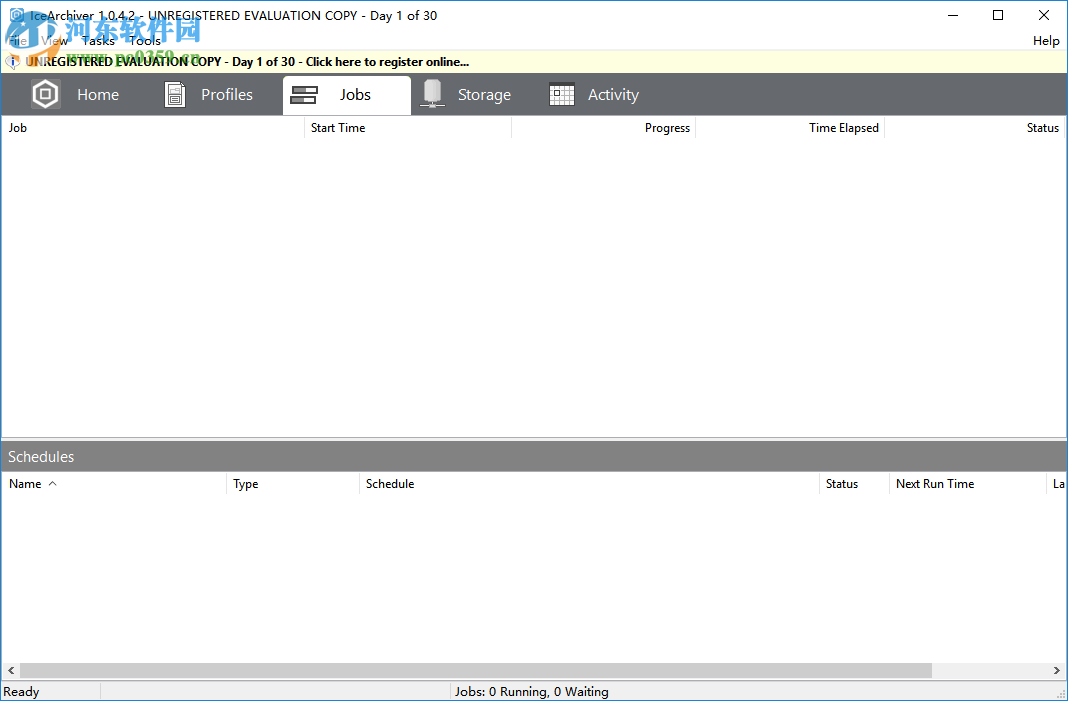Click the Home hexagon icon
Screen dimensions: 1068x701
[x=46, y=94]
